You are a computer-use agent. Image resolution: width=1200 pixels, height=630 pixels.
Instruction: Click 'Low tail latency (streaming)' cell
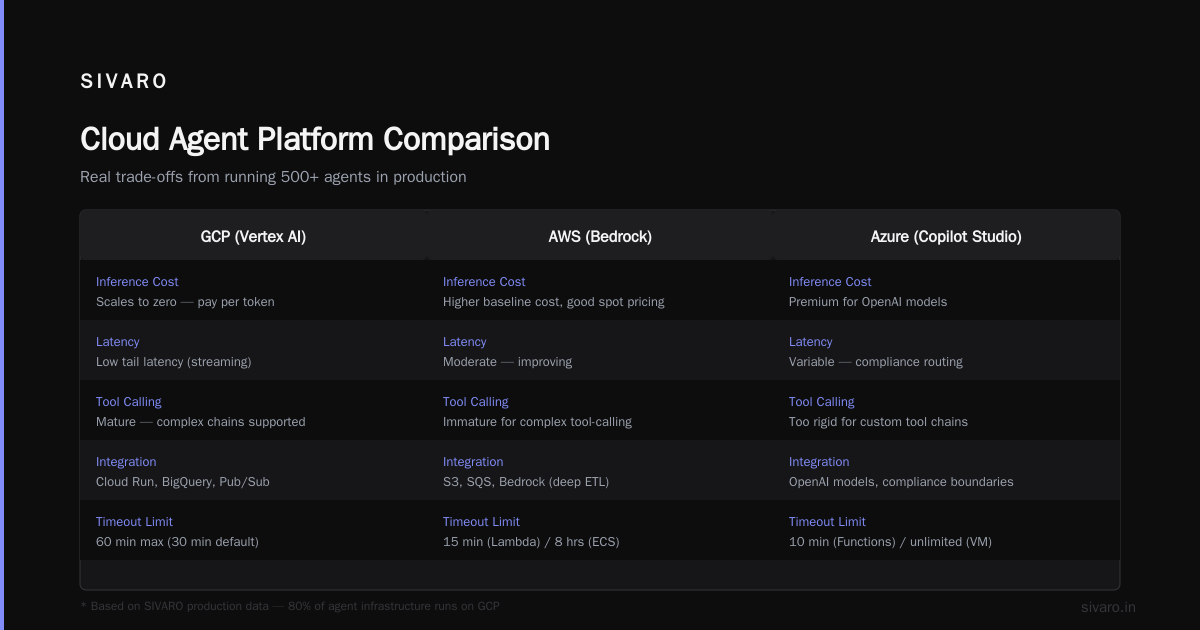pyautogui.click(x=174, y=362)
